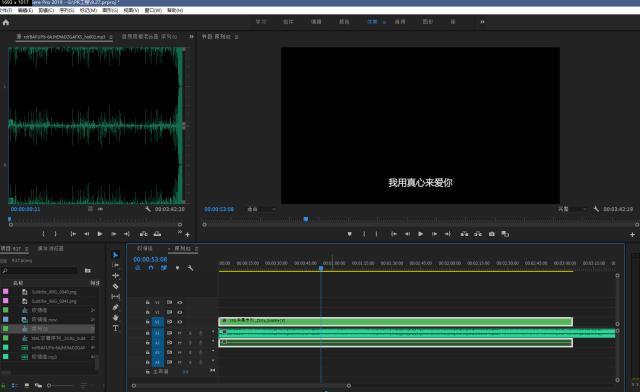Open the Clip menu
Image resolution: width=640 pixels, height=392 pixels.
(x=46, y=10)
